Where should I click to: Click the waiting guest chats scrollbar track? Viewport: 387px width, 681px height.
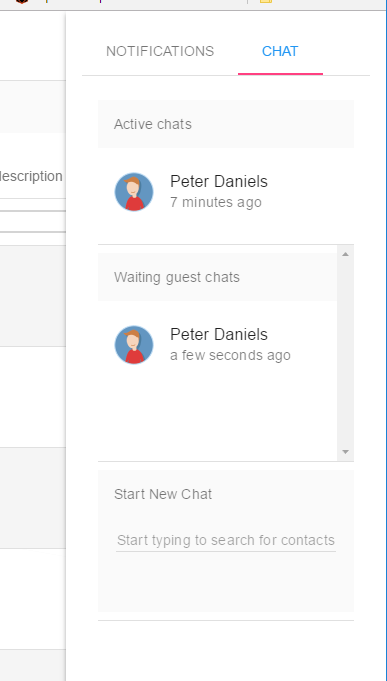[345, 353]
